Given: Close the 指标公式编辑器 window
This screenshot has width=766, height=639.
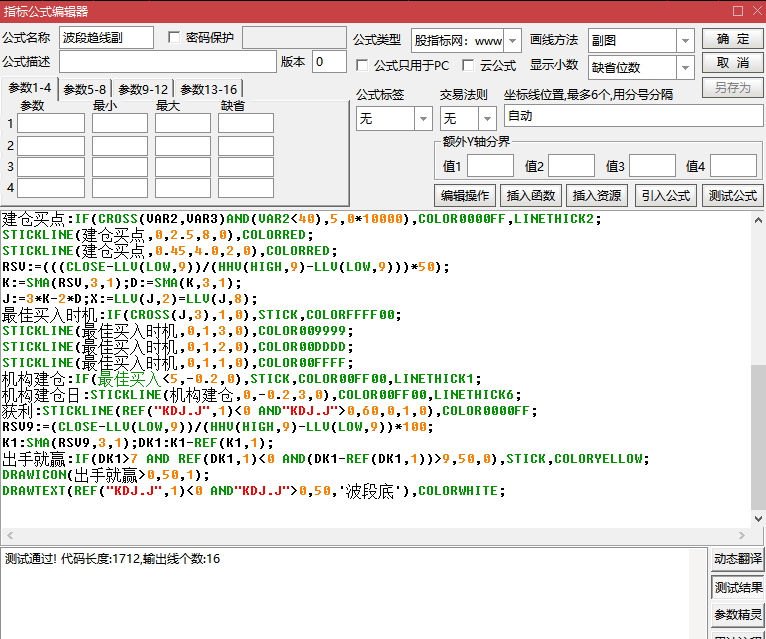Looking at the screenshot, I should 758,11.
